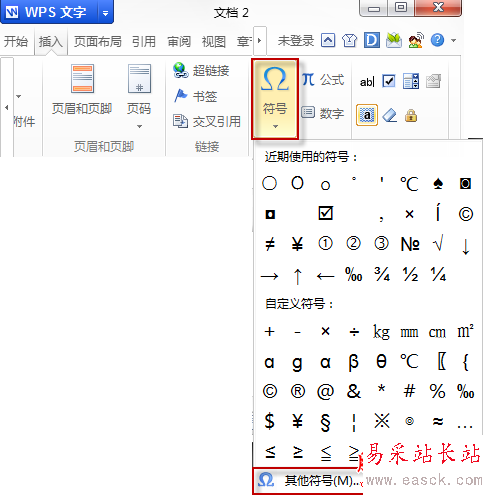Insert the ÷ division custom symbol
483x495 pixels.
click(354, 332)
